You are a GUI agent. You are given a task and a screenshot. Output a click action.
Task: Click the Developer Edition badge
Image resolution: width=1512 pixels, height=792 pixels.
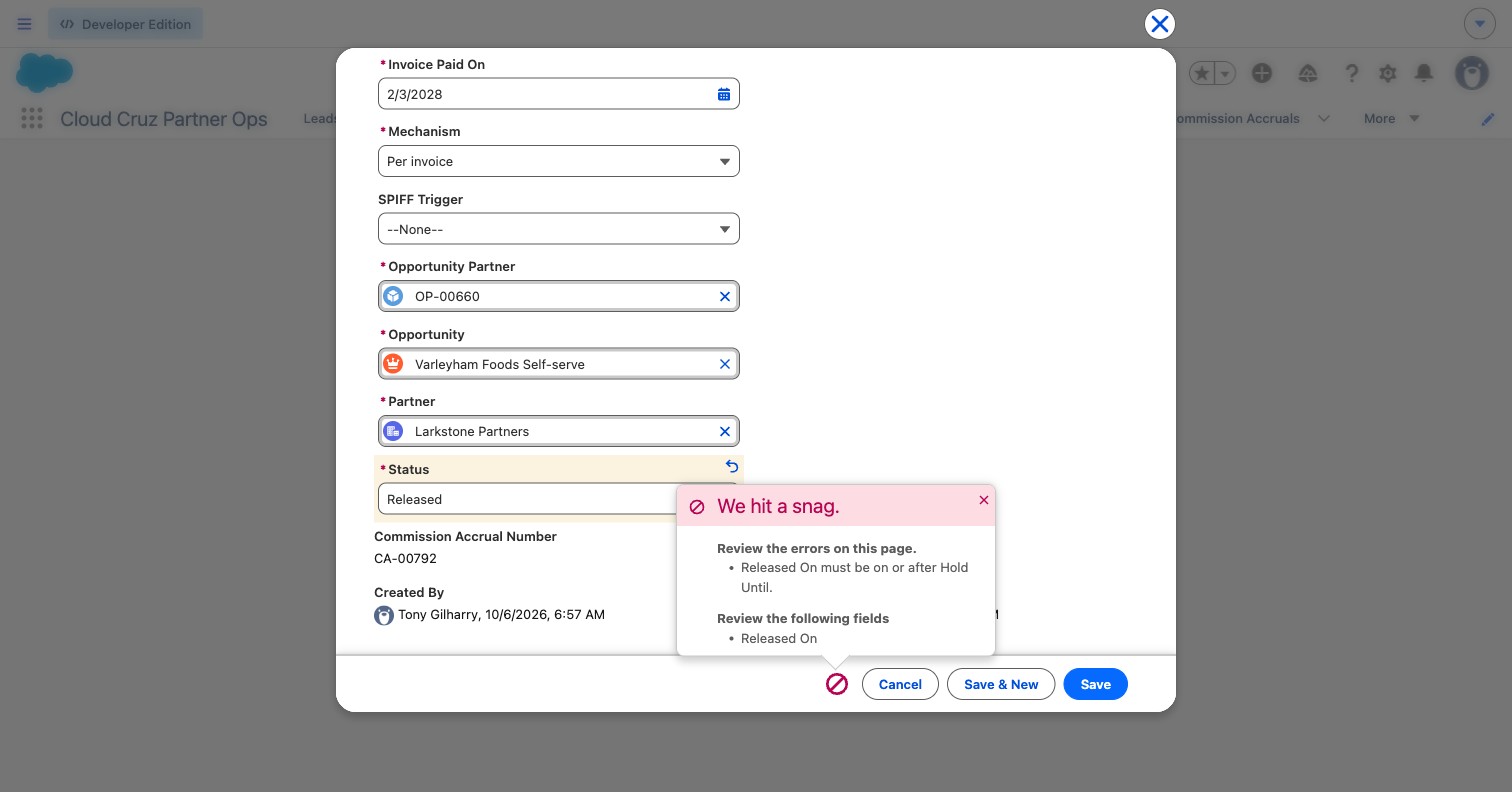tap(125, 24)
